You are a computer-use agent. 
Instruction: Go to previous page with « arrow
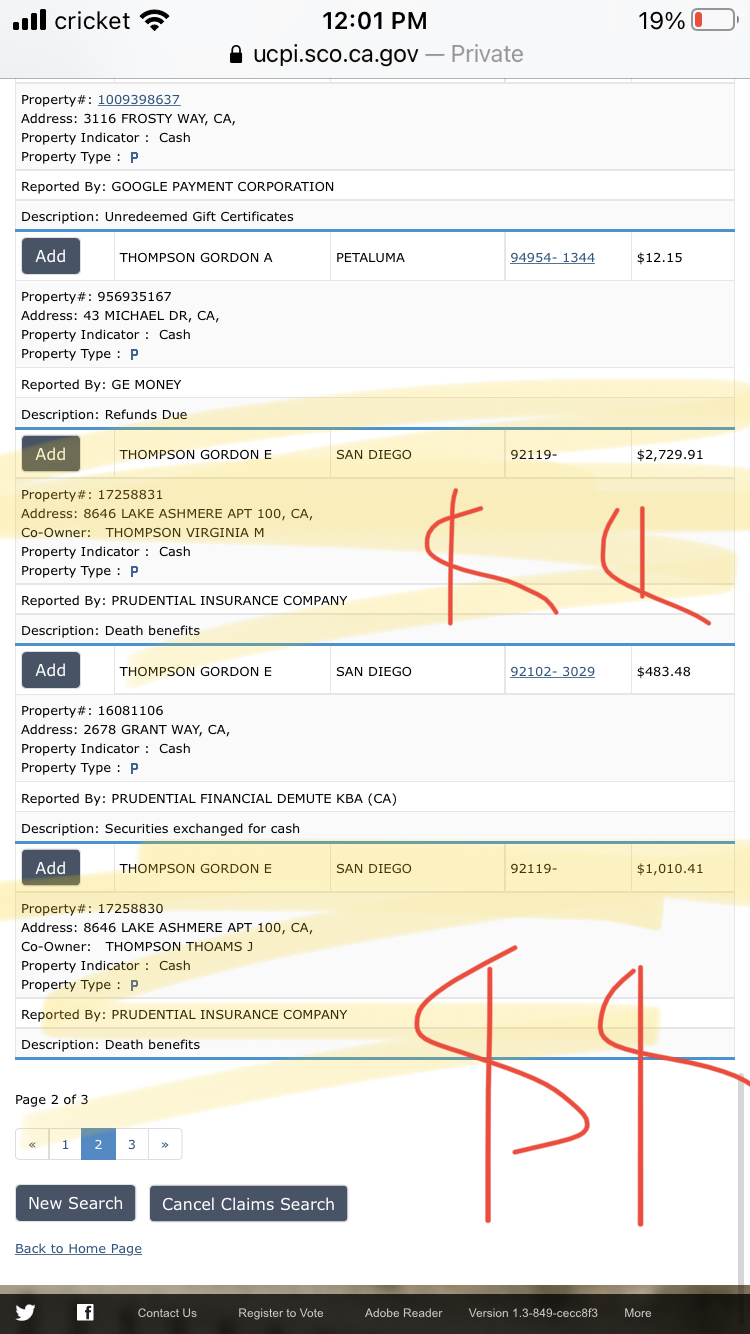[x=32, y=1144]
